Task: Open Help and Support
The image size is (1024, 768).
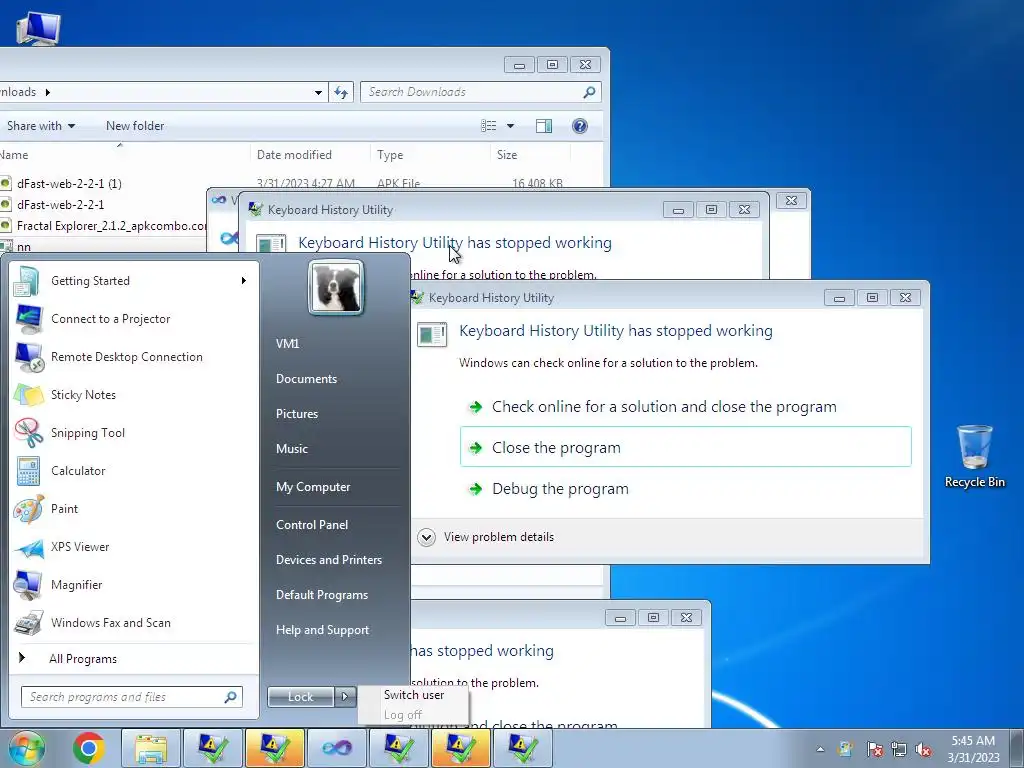Action: coord(322,630)
